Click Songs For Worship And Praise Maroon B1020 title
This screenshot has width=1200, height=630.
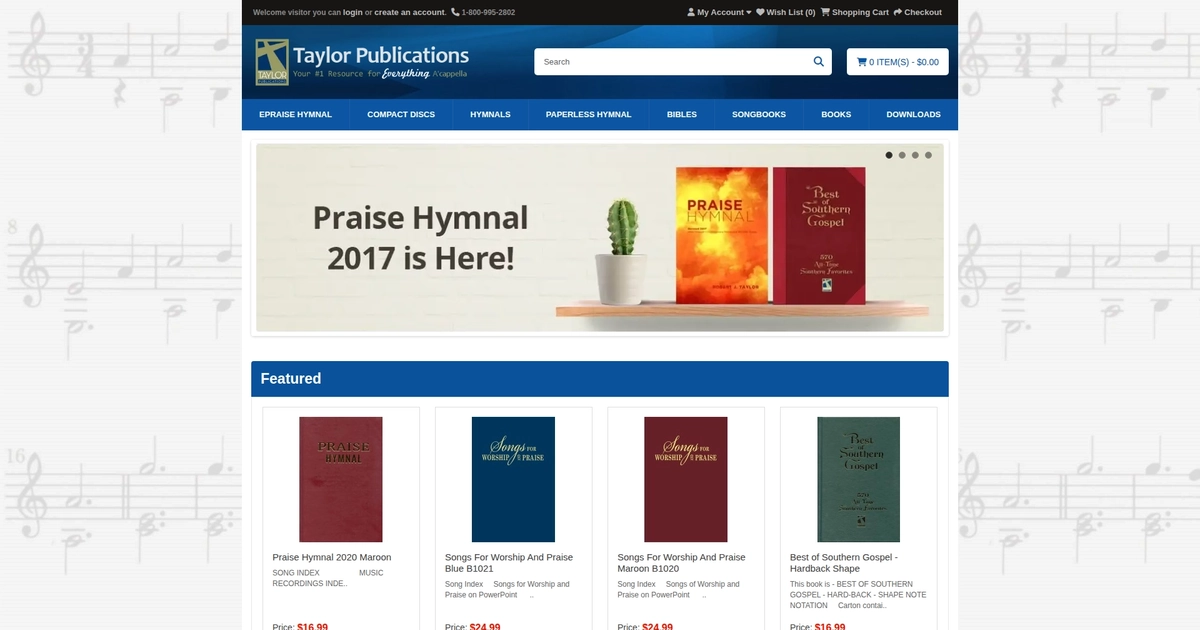pos(681,563)
